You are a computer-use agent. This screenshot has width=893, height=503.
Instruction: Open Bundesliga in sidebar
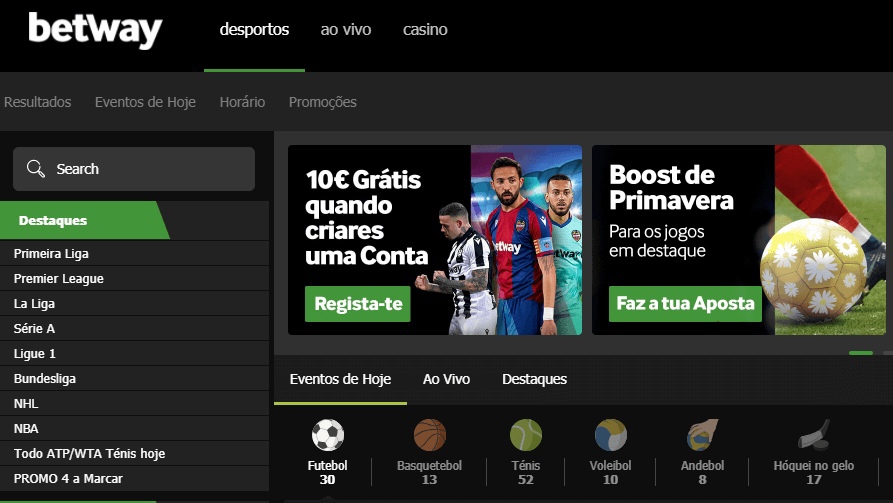click(x=134, y=379)
